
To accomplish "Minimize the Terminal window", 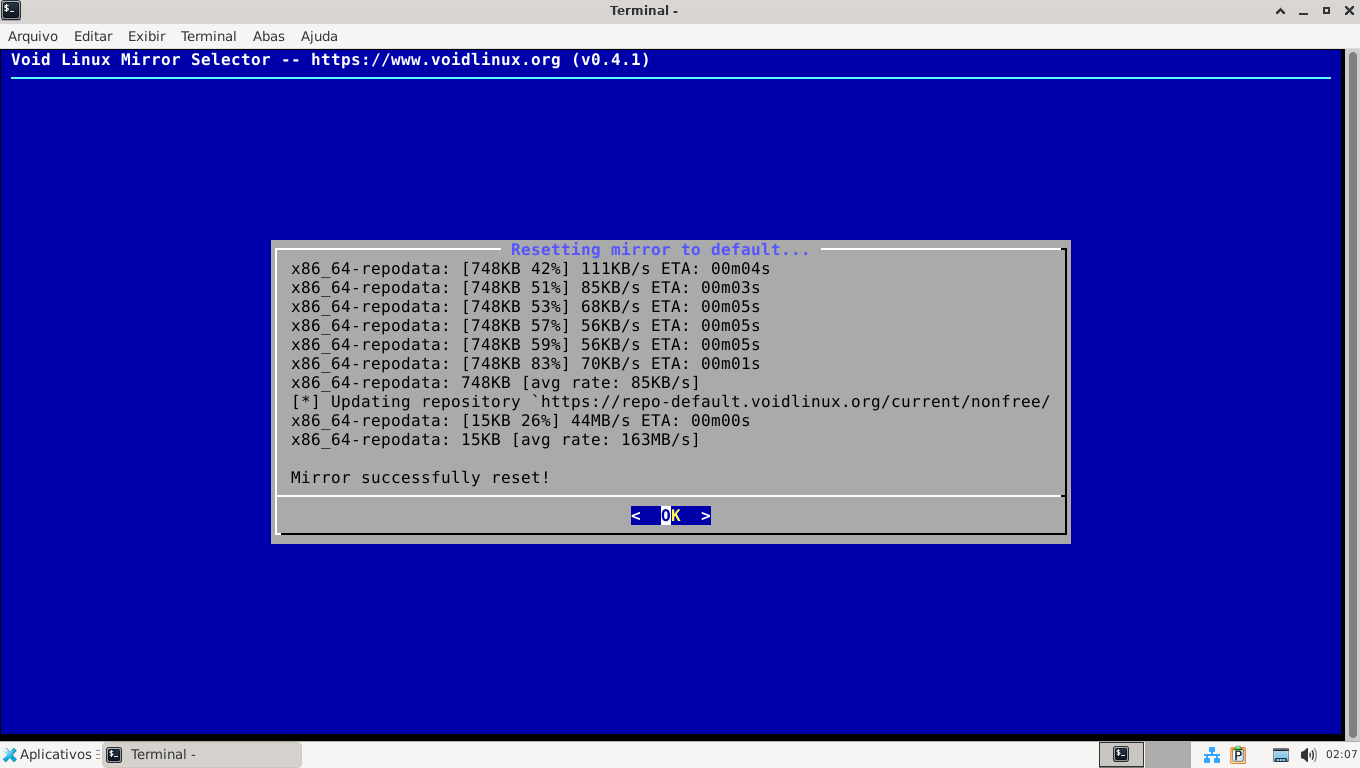I will tap(1303, 10).
